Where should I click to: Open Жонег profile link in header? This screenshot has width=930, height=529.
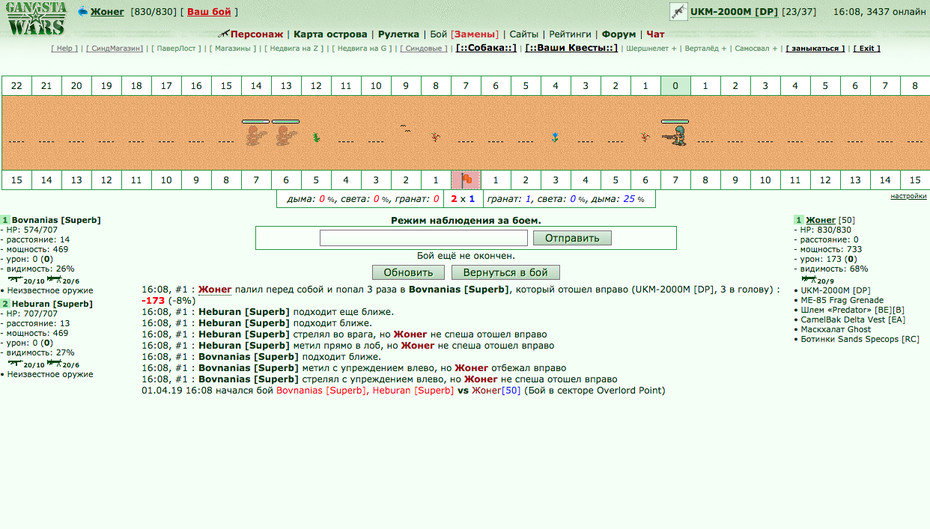tap(107, 11)
